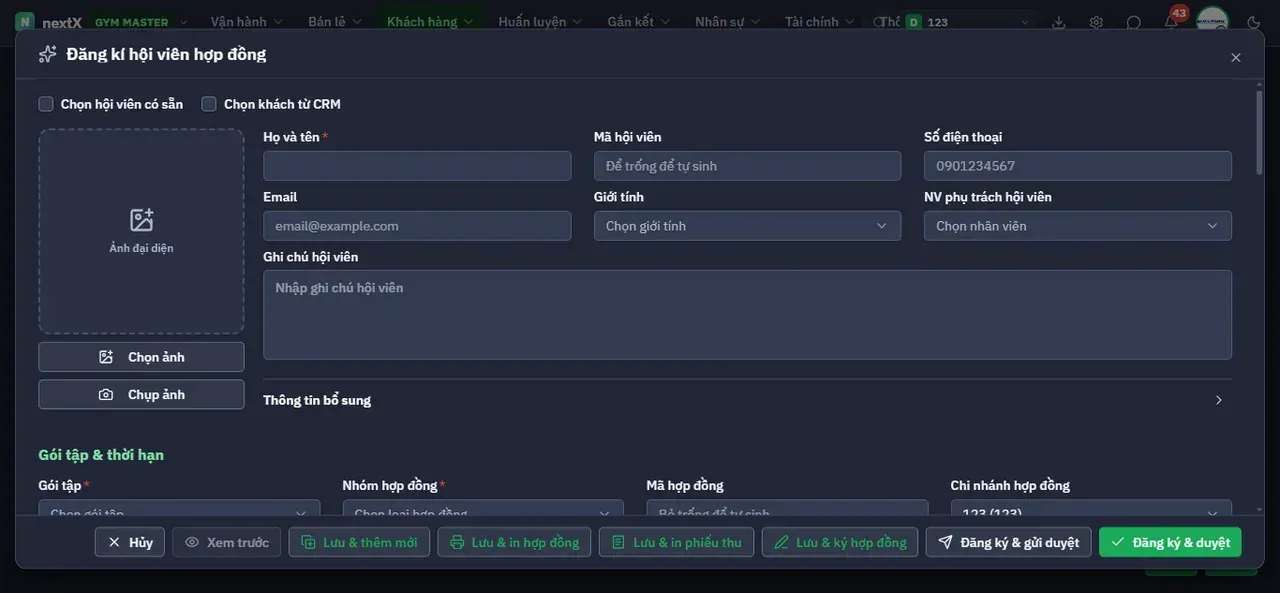Open the settings gear icon
The image size is (1280, 593).
1096,22
